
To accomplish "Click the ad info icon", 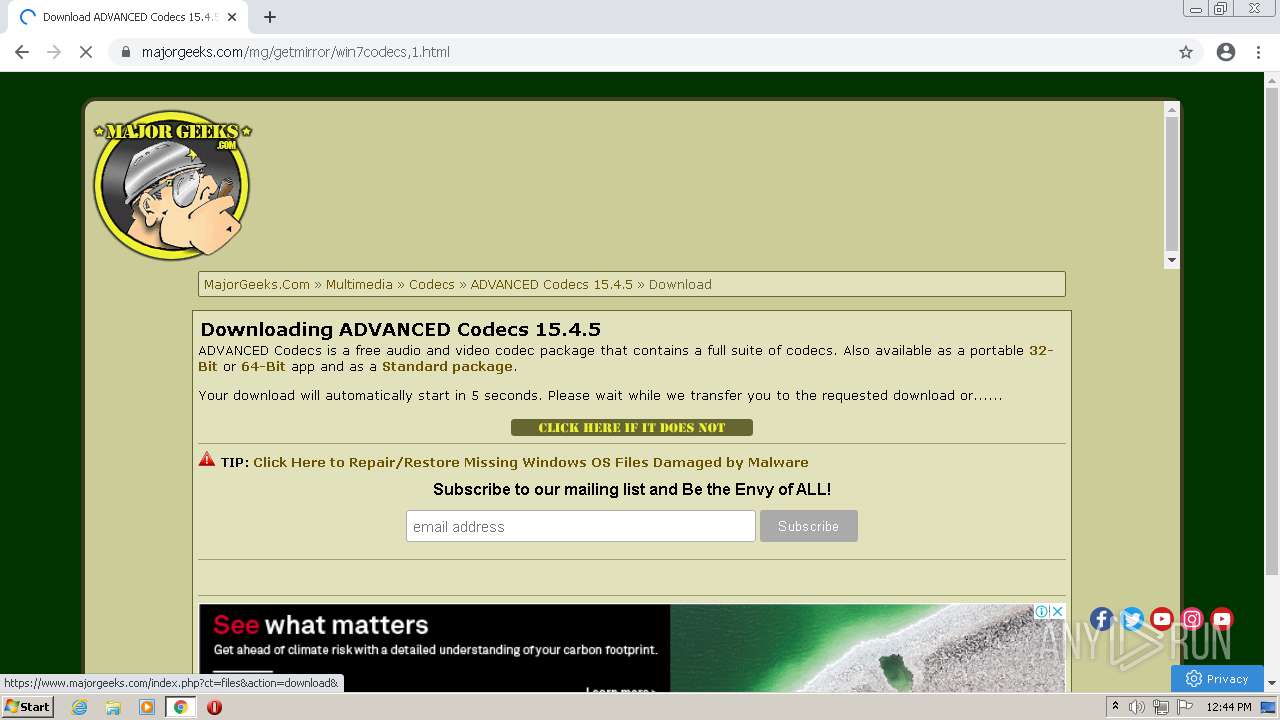I will pos(1042,611).
